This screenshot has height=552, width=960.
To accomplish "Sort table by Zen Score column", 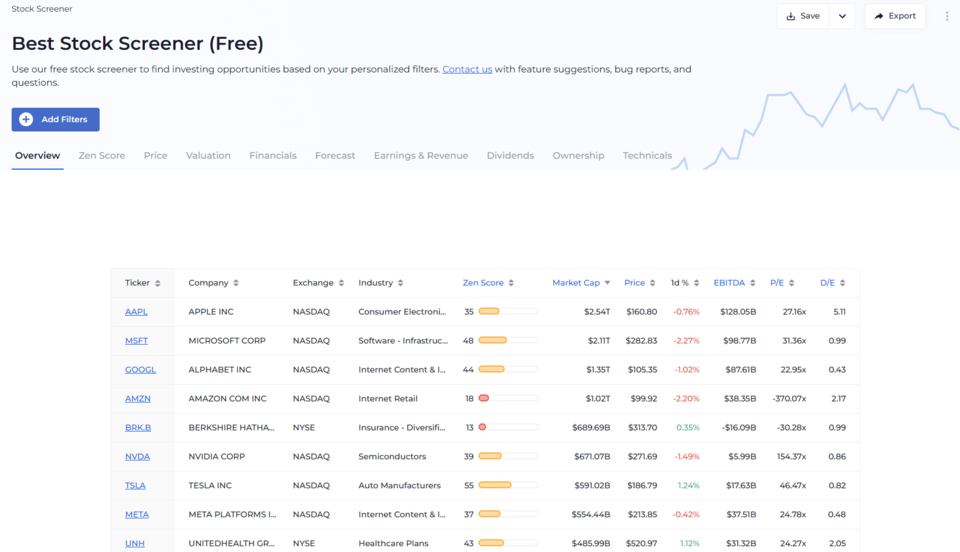I will coord(488,283).
